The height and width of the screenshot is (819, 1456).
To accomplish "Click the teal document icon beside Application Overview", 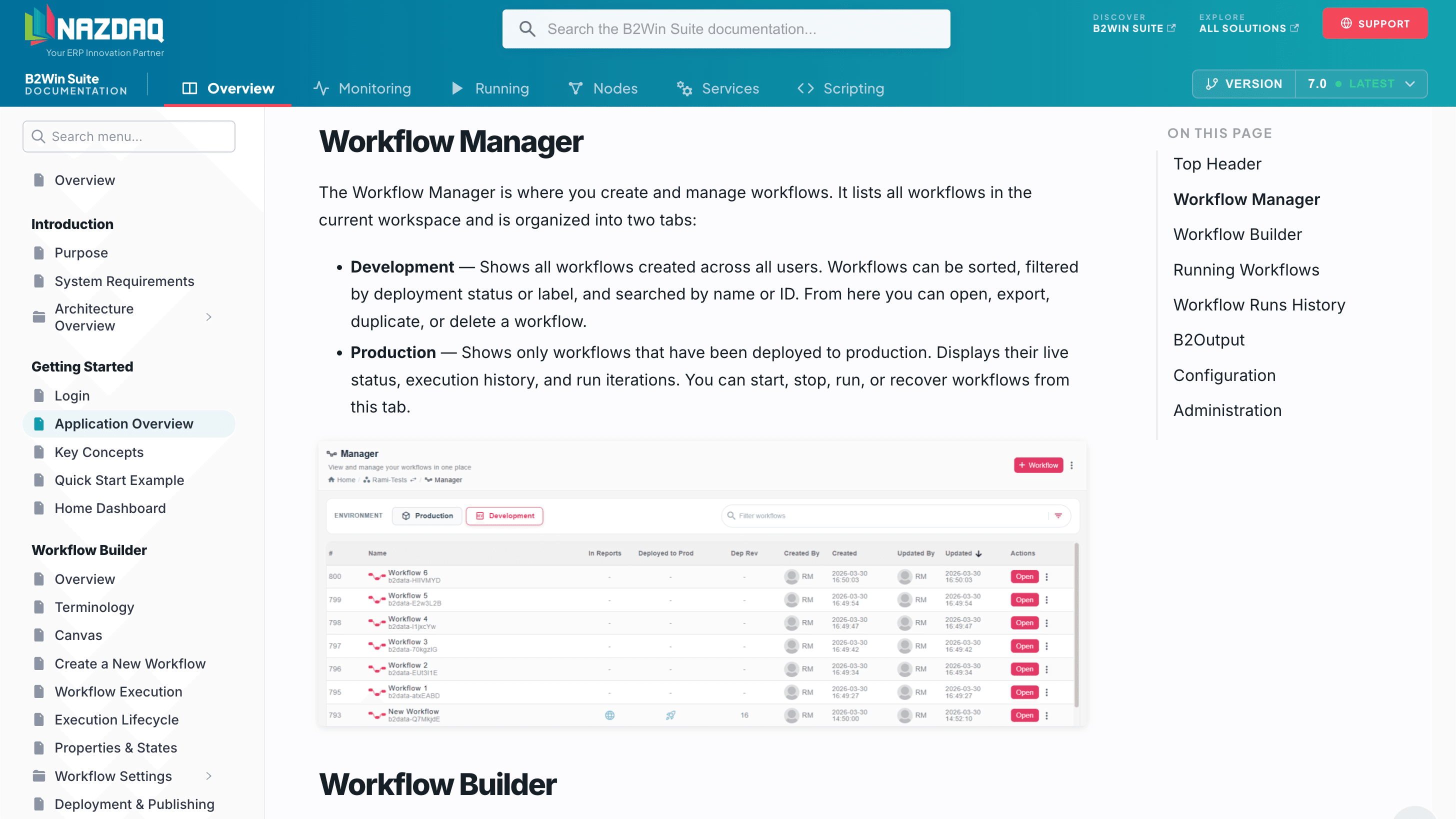I will (39, 424).
